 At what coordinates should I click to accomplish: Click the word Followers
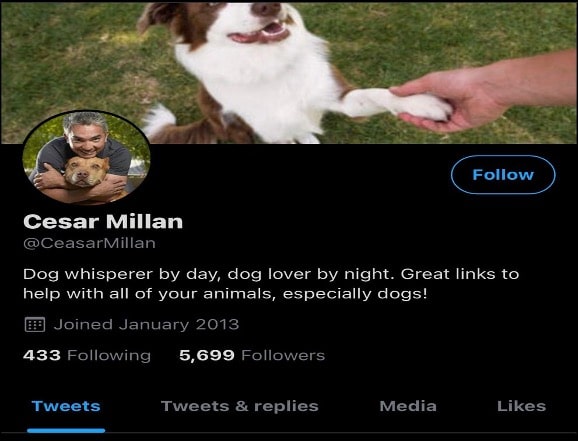tap(283, 355)
